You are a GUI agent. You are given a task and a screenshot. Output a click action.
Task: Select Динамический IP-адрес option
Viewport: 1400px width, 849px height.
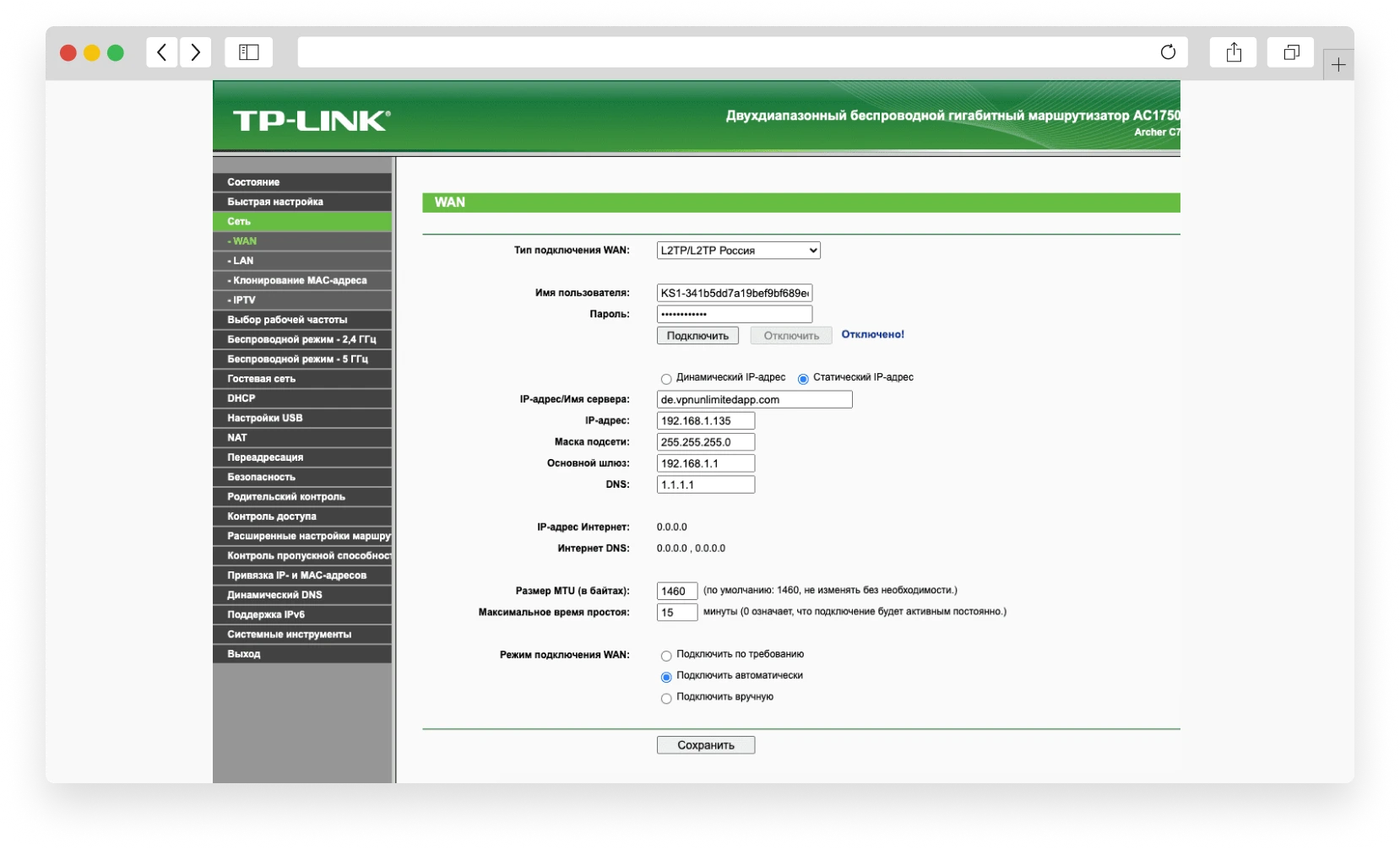click(666, 379)
